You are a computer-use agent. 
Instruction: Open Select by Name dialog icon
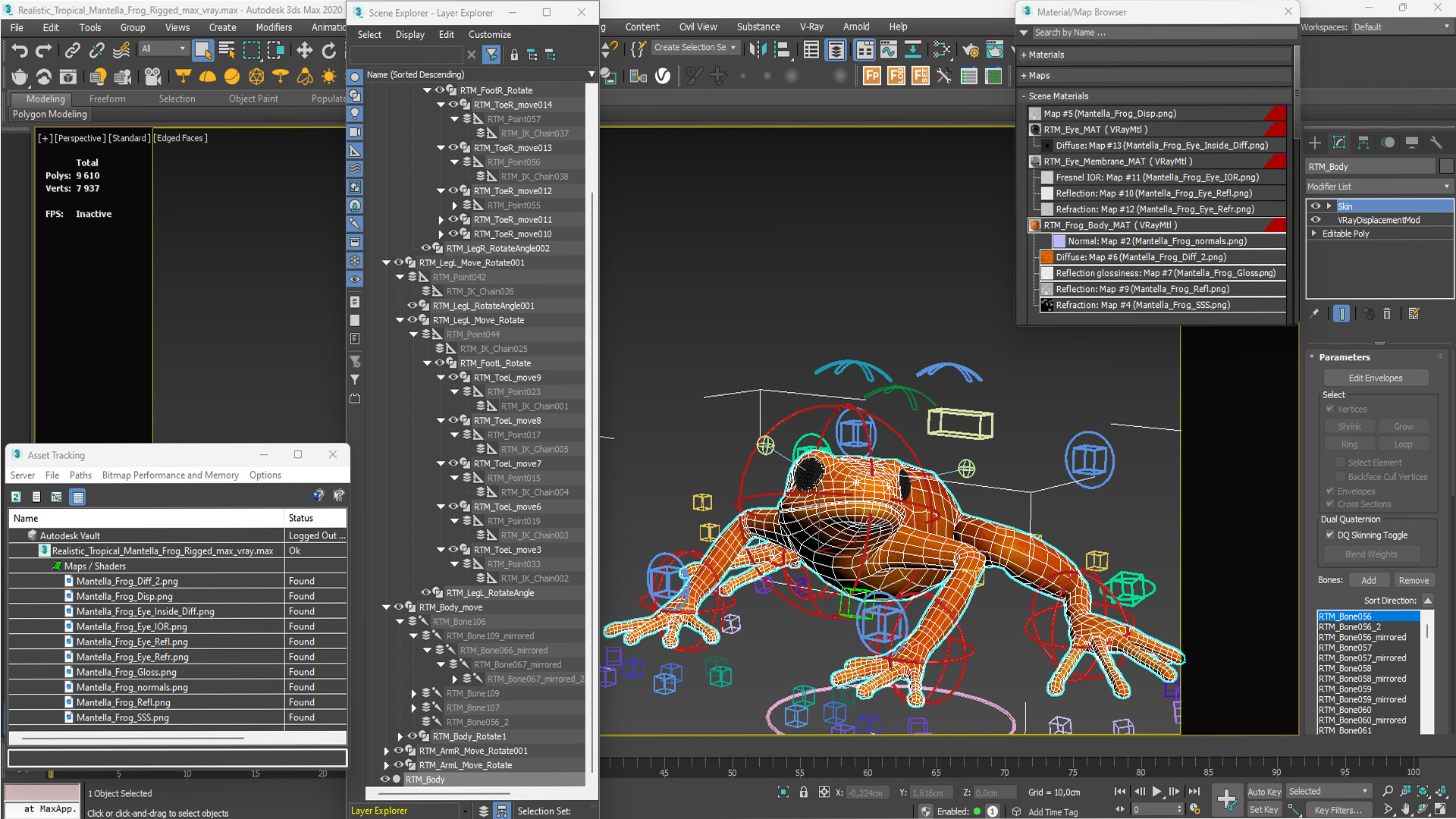pyautogui.click(x=227, y=50)
